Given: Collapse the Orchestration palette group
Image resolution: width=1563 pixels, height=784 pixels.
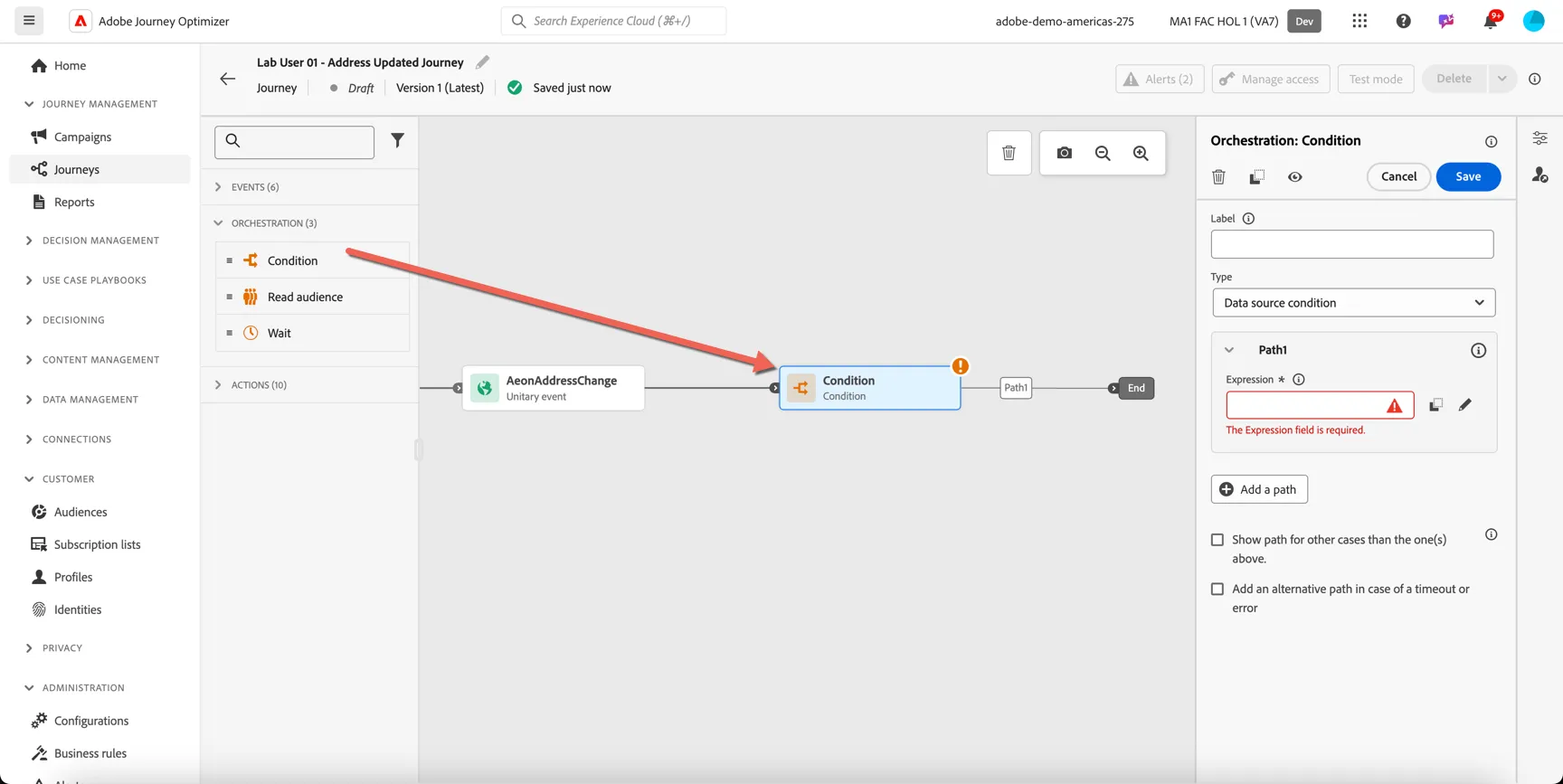Looking at the screenshot, I should [x=218, y=223].
